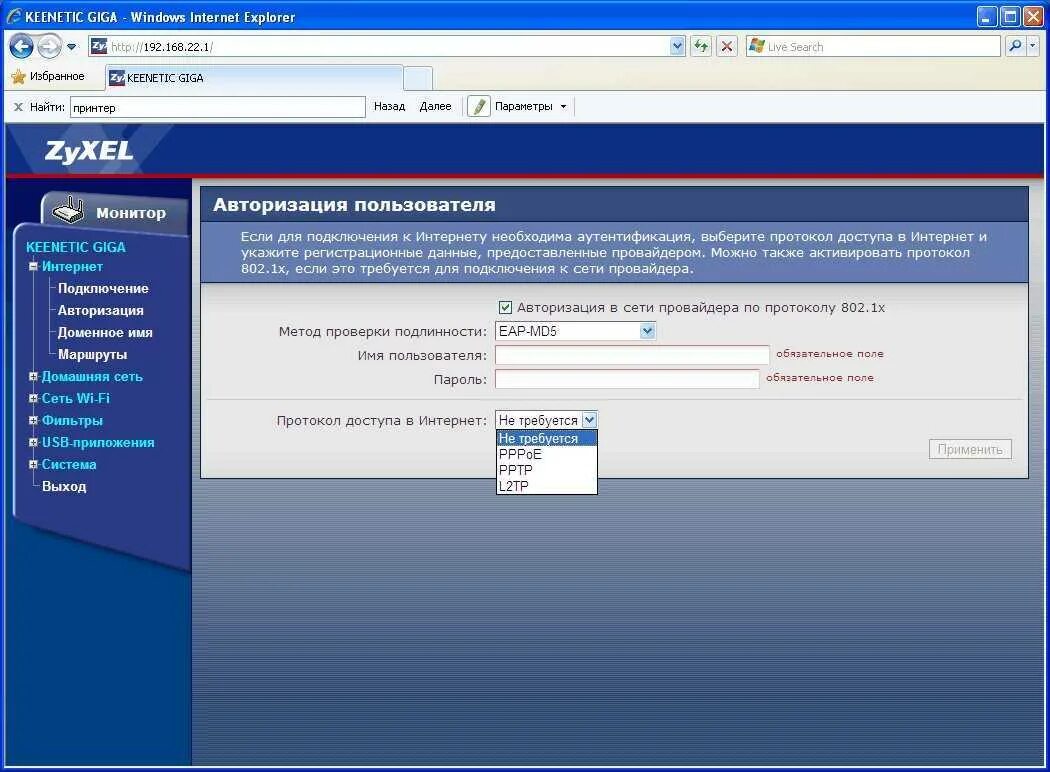Open the Параметры find options menu
1050x772 pixels.
pyautogui.click(x=530, y=106)
